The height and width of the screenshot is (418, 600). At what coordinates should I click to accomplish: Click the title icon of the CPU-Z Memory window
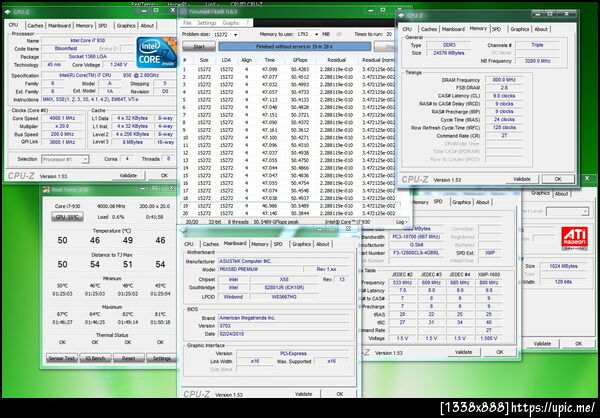(x=401, y=16)
